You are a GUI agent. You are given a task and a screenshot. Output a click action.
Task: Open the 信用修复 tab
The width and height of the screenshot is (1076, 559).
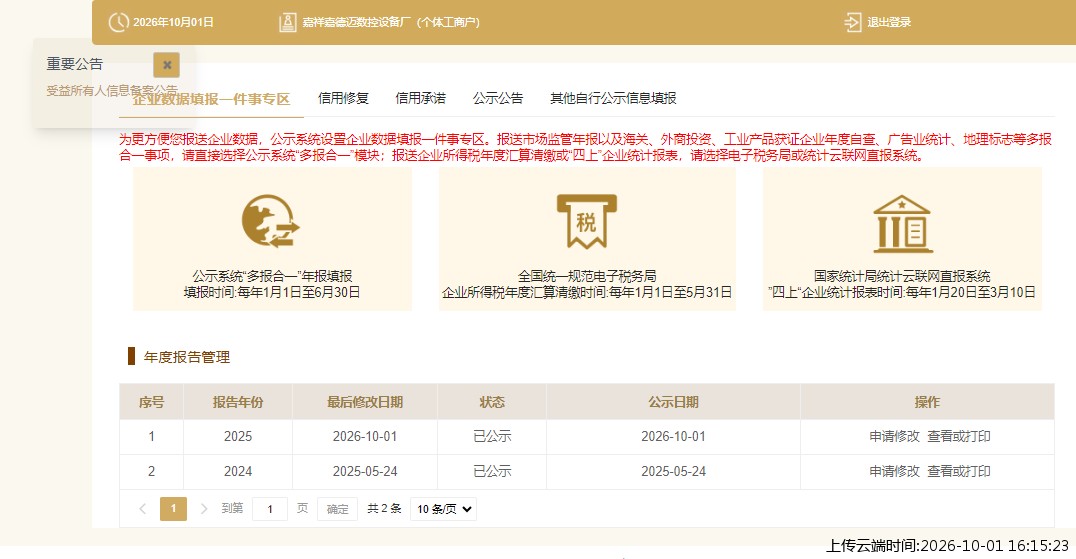[343, 98]
